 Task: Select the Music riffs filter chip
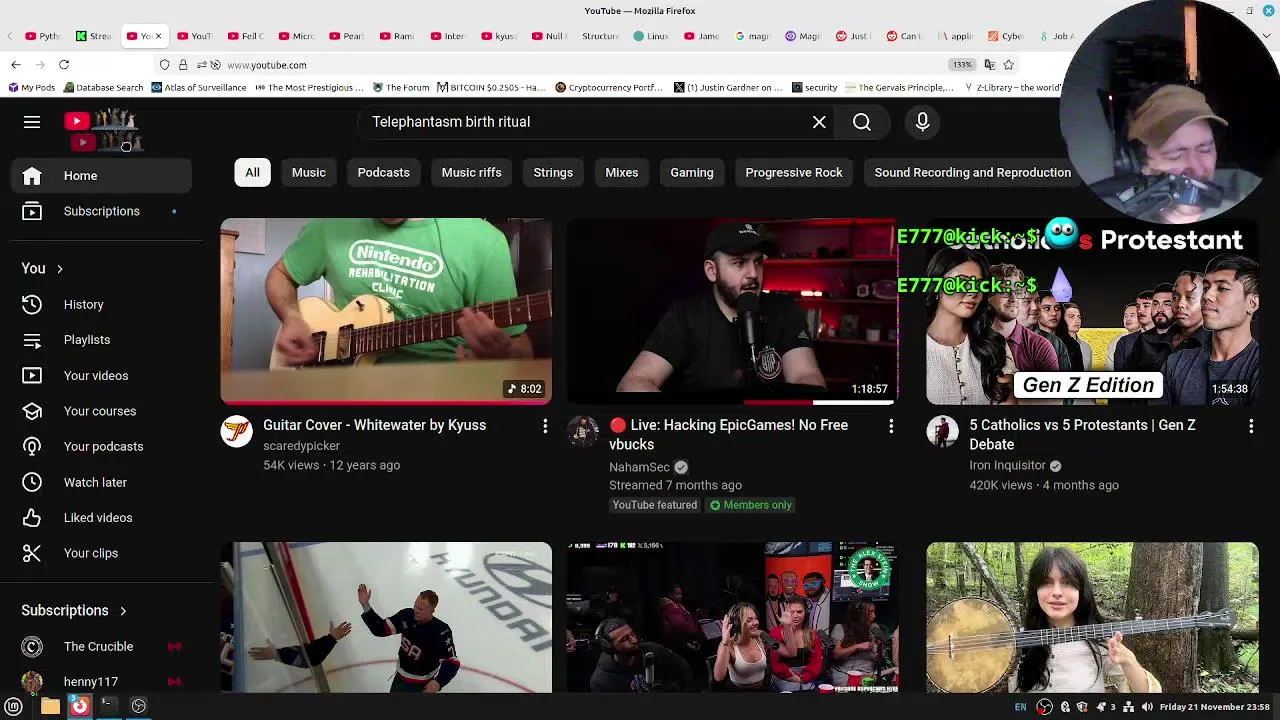tap(472, 173)
